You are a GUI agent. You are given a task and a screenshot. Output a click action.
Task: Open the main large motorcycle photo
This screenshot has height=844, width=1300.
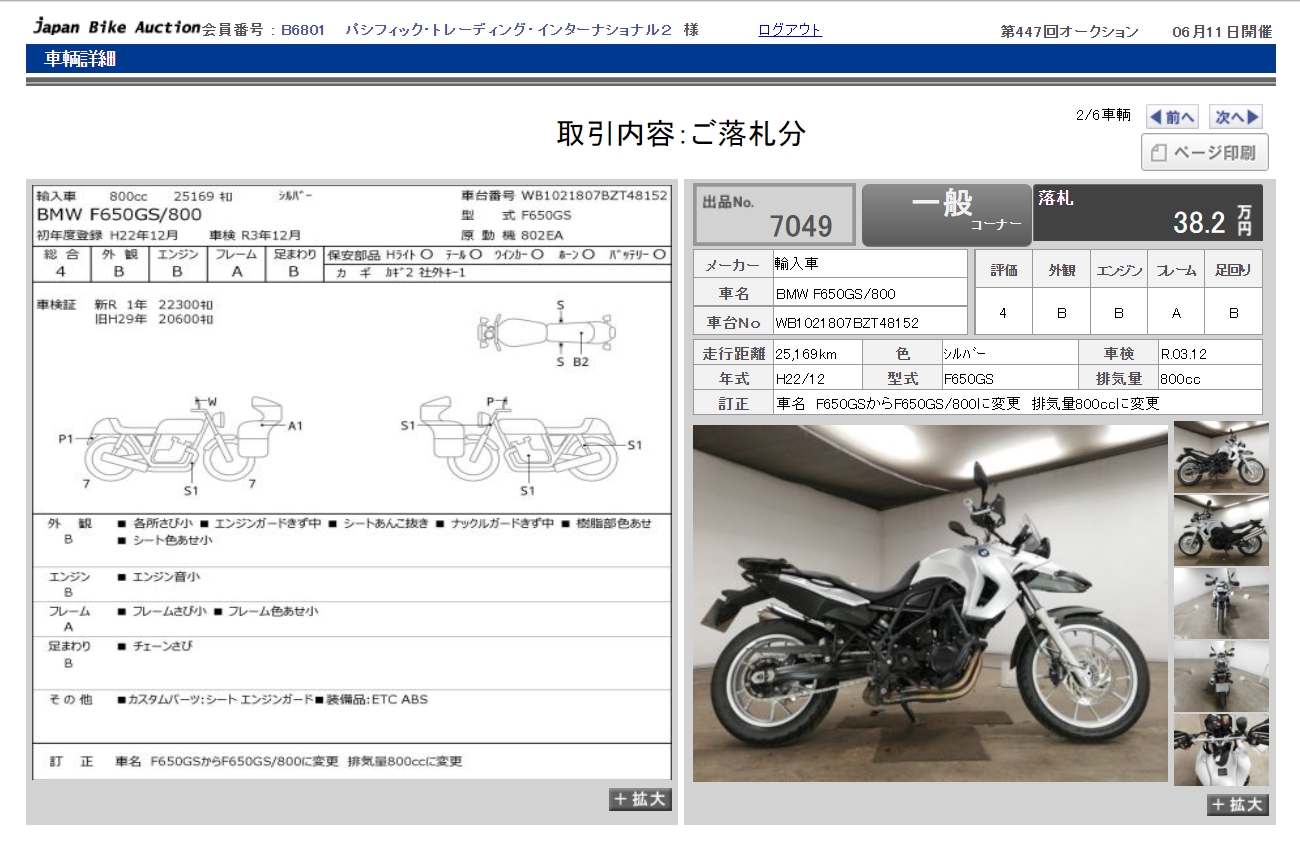[x=930, y=603]
